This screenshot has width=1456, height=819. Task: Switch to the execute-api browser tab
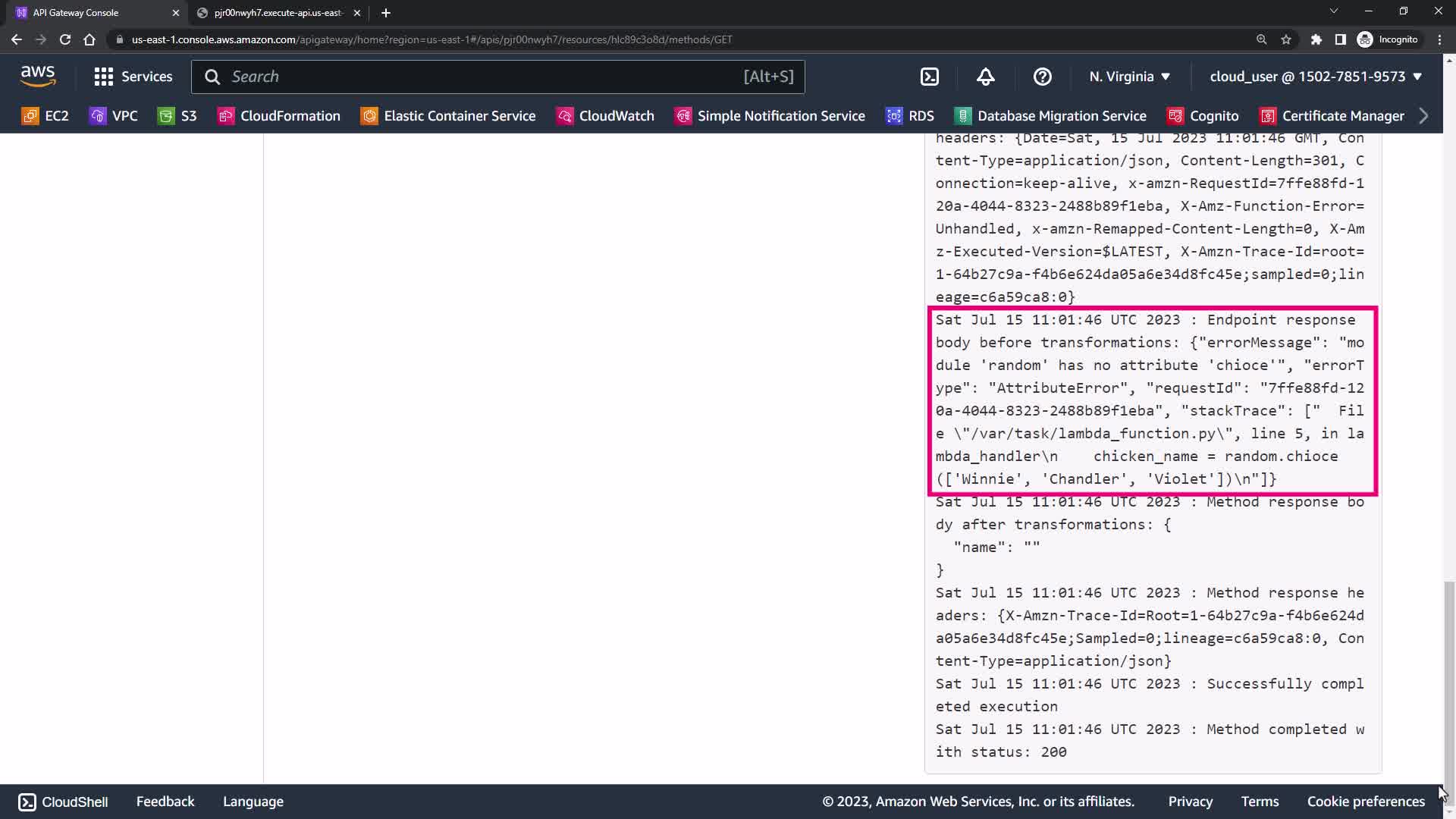click(x=278, y=13)
